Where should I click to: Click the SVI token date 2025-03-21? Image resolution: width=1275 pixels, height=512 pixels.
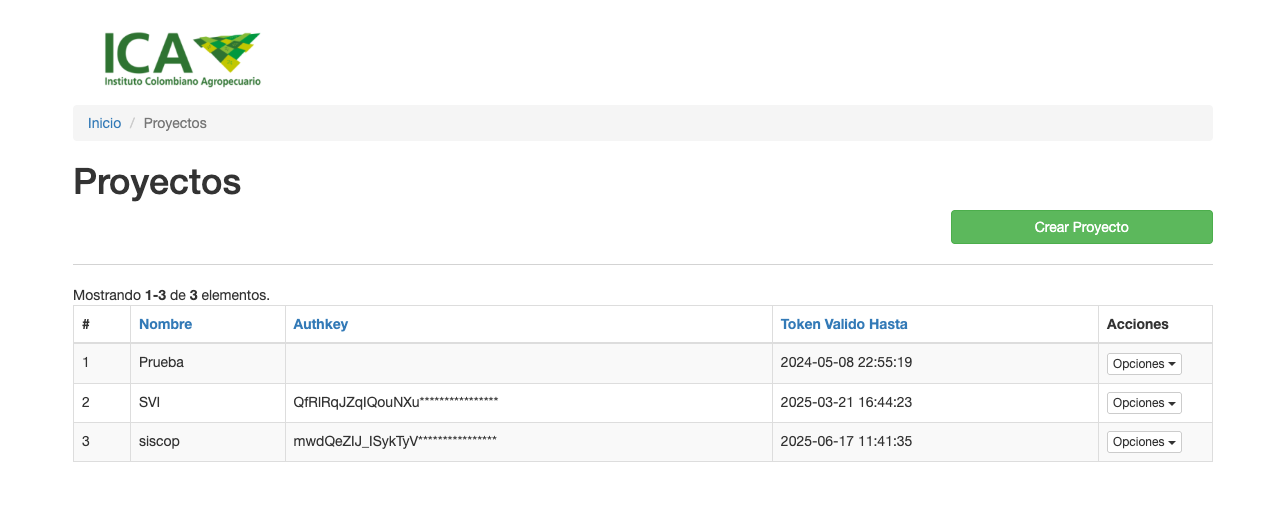click(x=846, y=402)
